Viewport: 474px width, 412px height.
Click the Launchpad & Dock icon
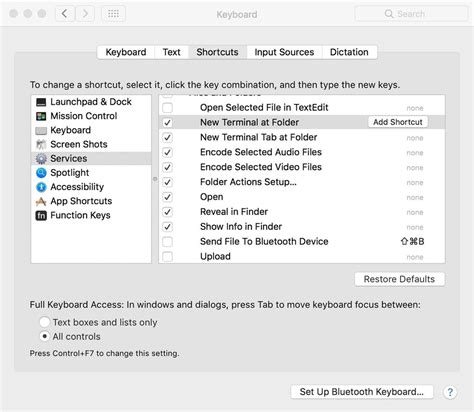(x=41, y=102)
